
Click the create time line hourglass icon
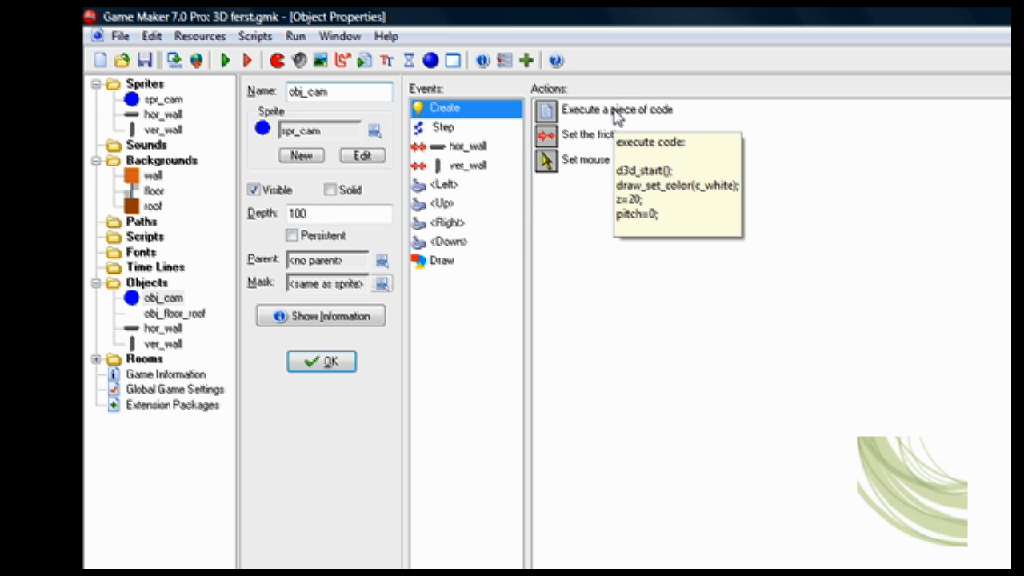click(x=409, y=61)
